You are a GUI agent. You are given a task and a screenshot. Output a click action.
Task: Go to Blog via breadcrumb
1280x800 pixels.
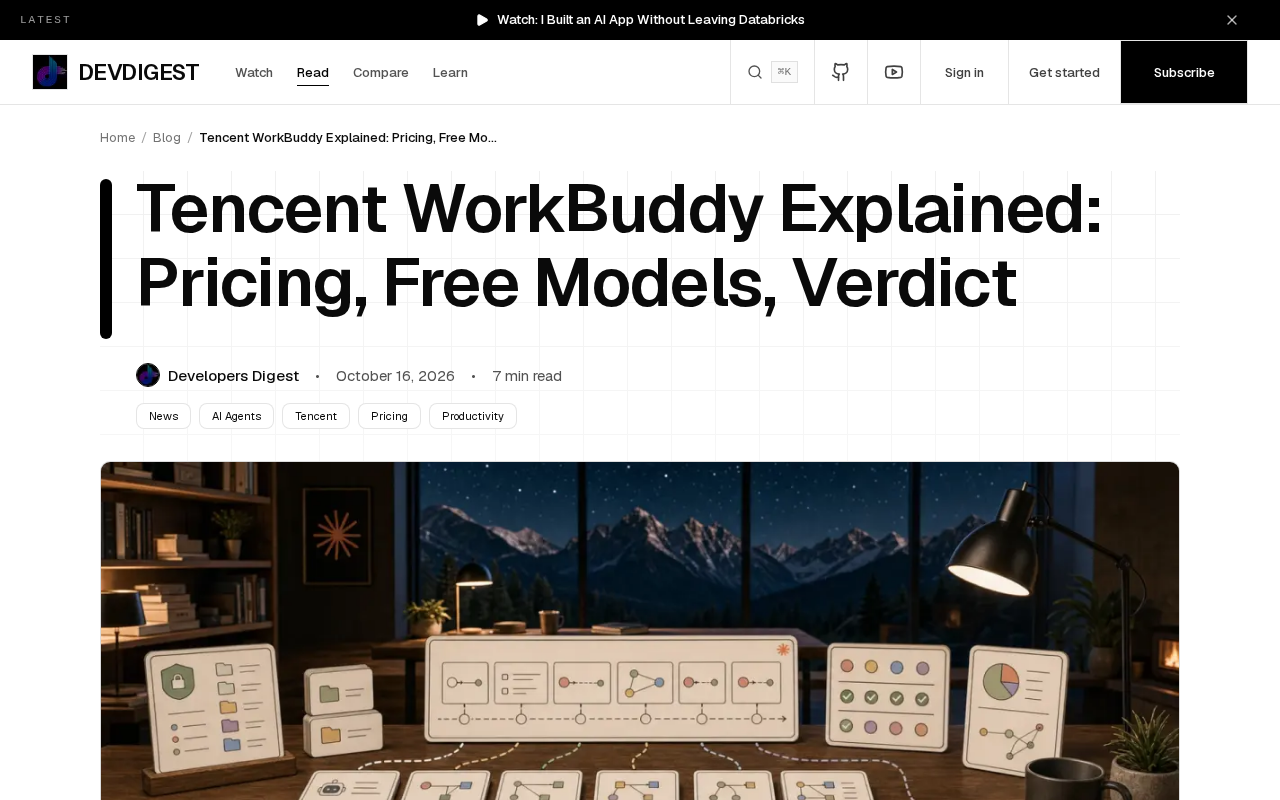167,137
